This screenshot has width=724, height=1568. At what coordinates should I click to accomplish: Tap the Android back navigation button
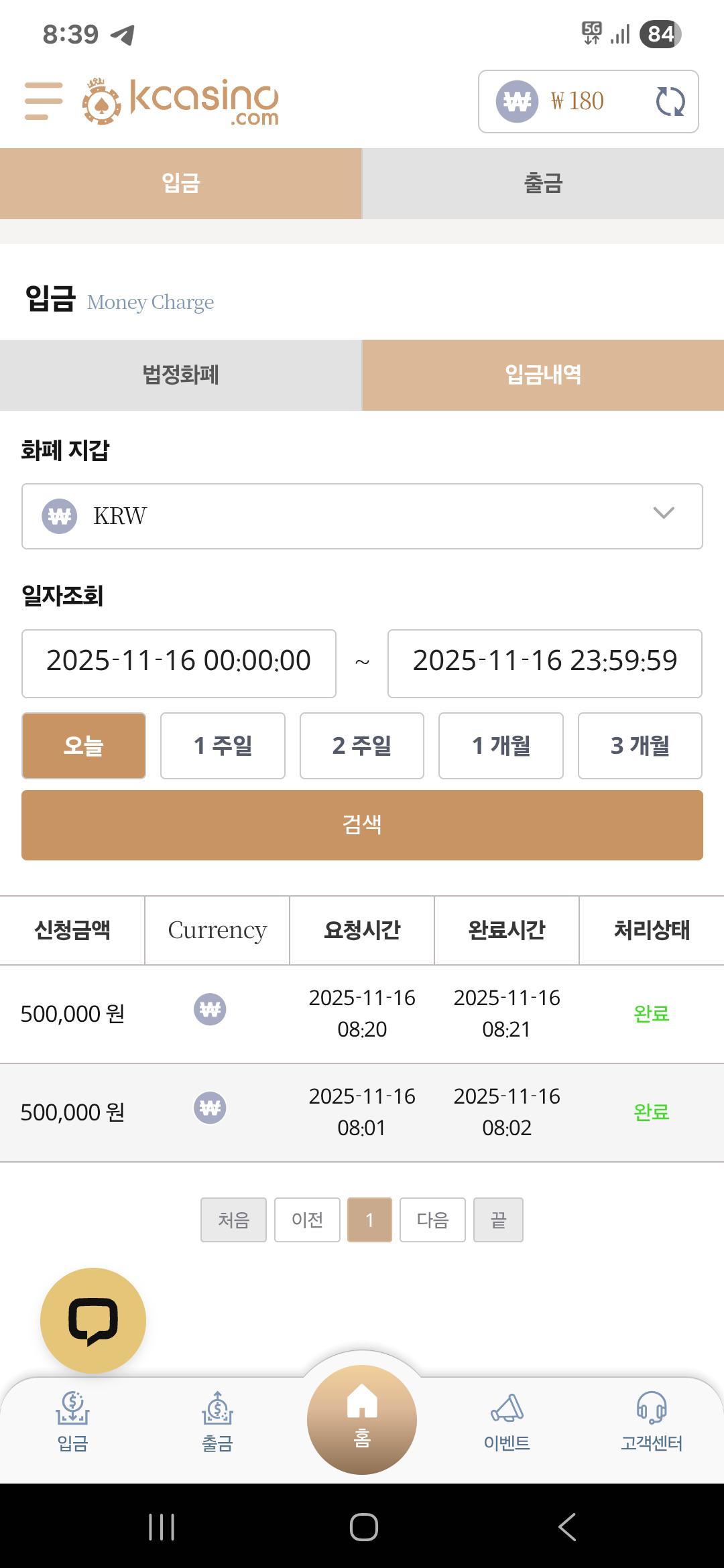(x=567, y=1527)
